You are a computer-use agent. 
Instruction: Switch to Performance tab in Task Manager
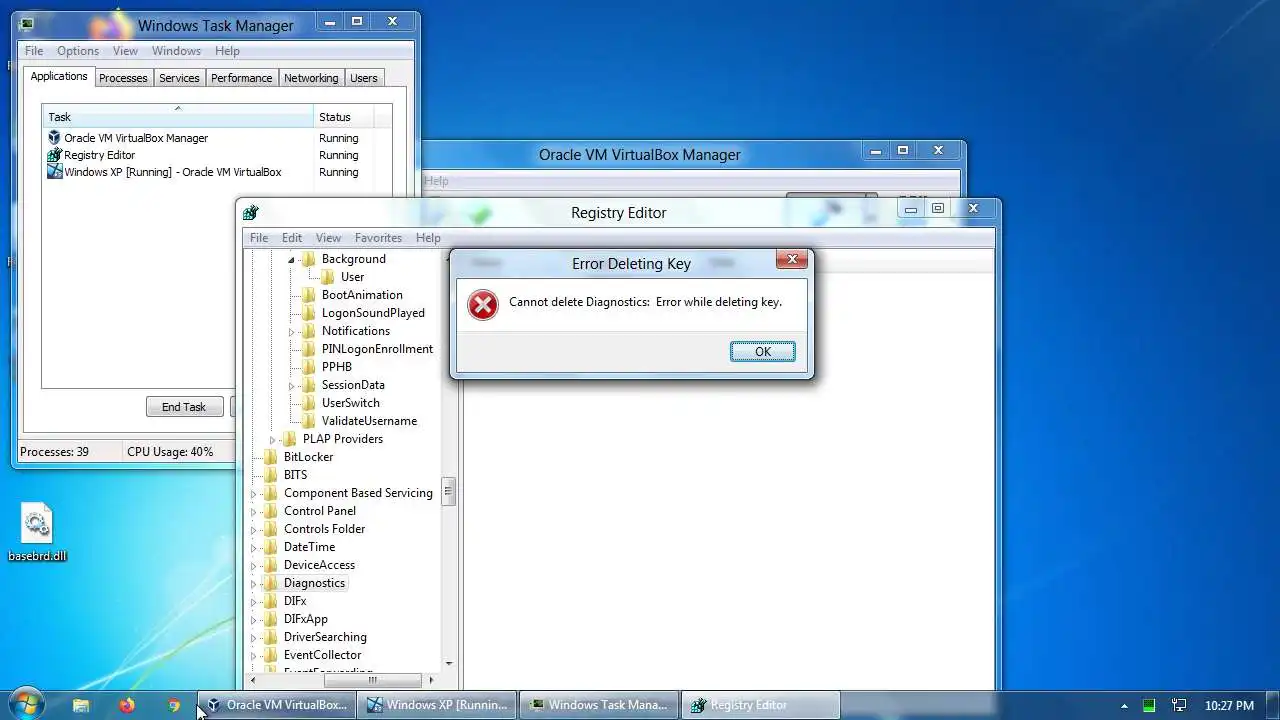(x=241, y=78)
